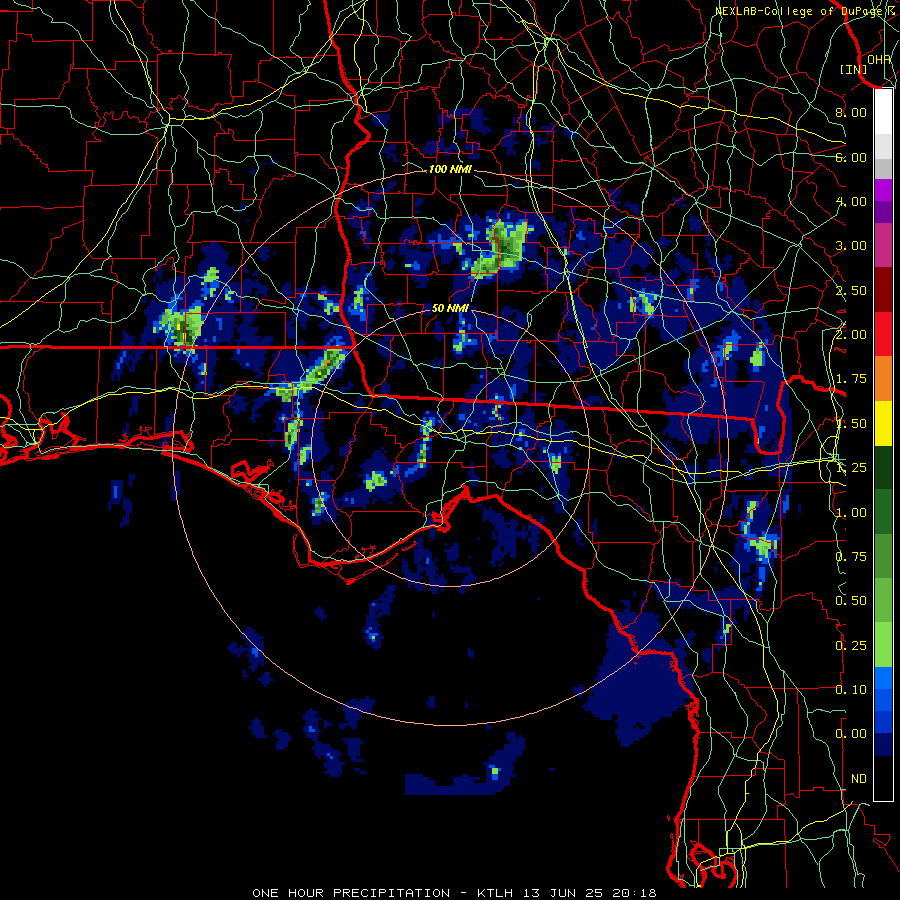The width and height of the screenshot is (900, 900).
Task: Click the ONE HOUR PRECIPITATION title text
Action: click(351, 893)
